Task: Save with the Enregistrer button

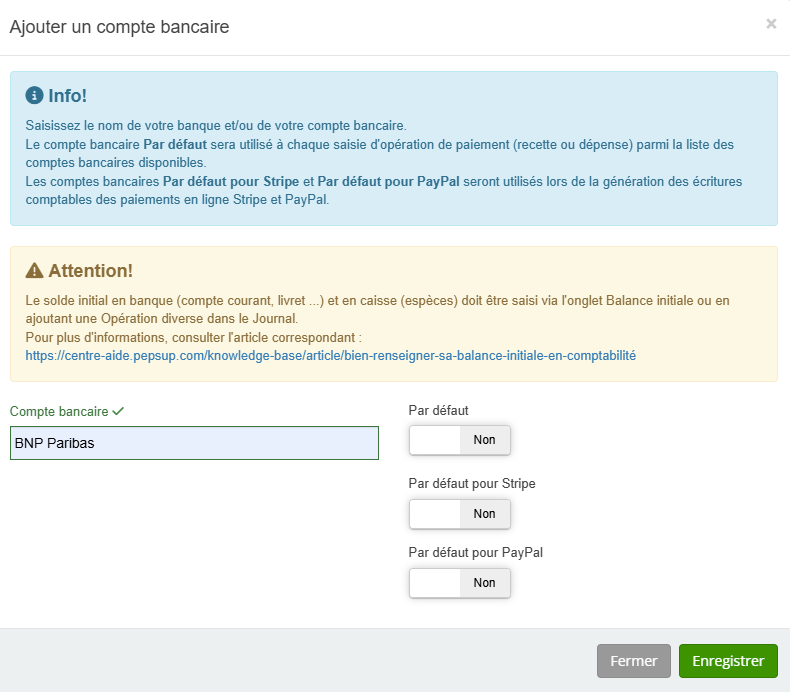Action: tap(728, 661)
